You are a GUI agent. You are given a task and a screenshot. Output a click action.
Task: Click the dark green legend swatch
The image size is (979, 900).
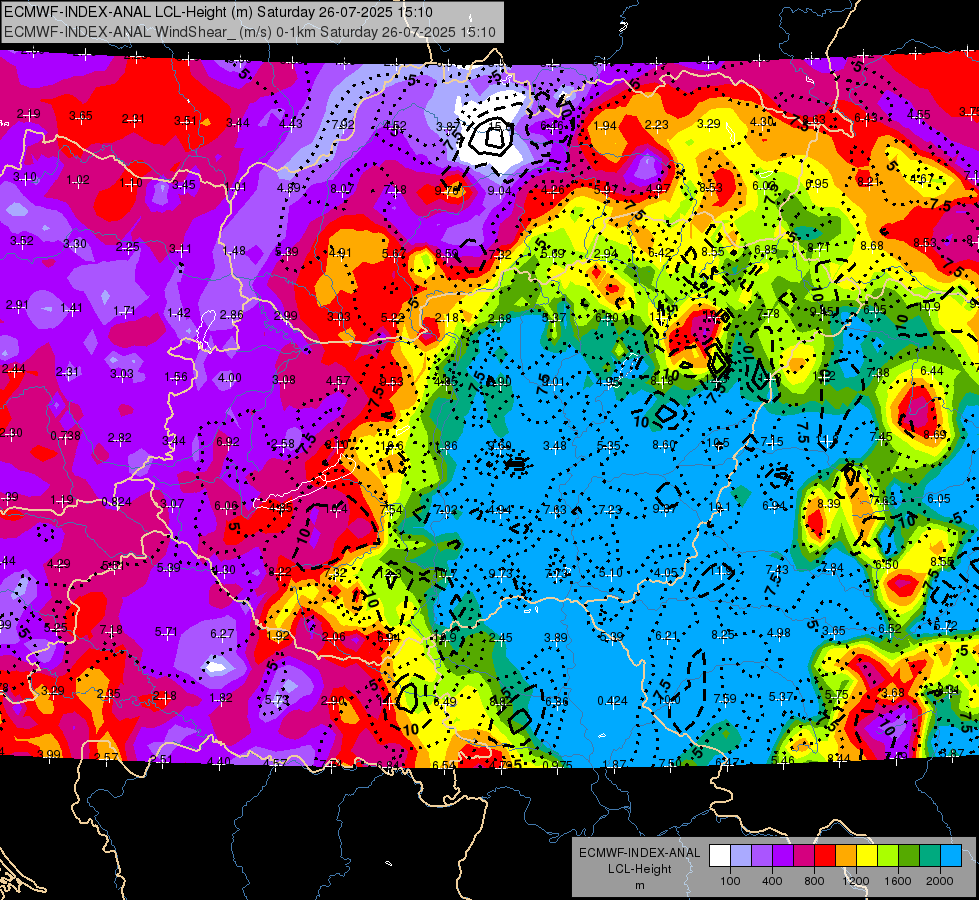tap(908, 856)
